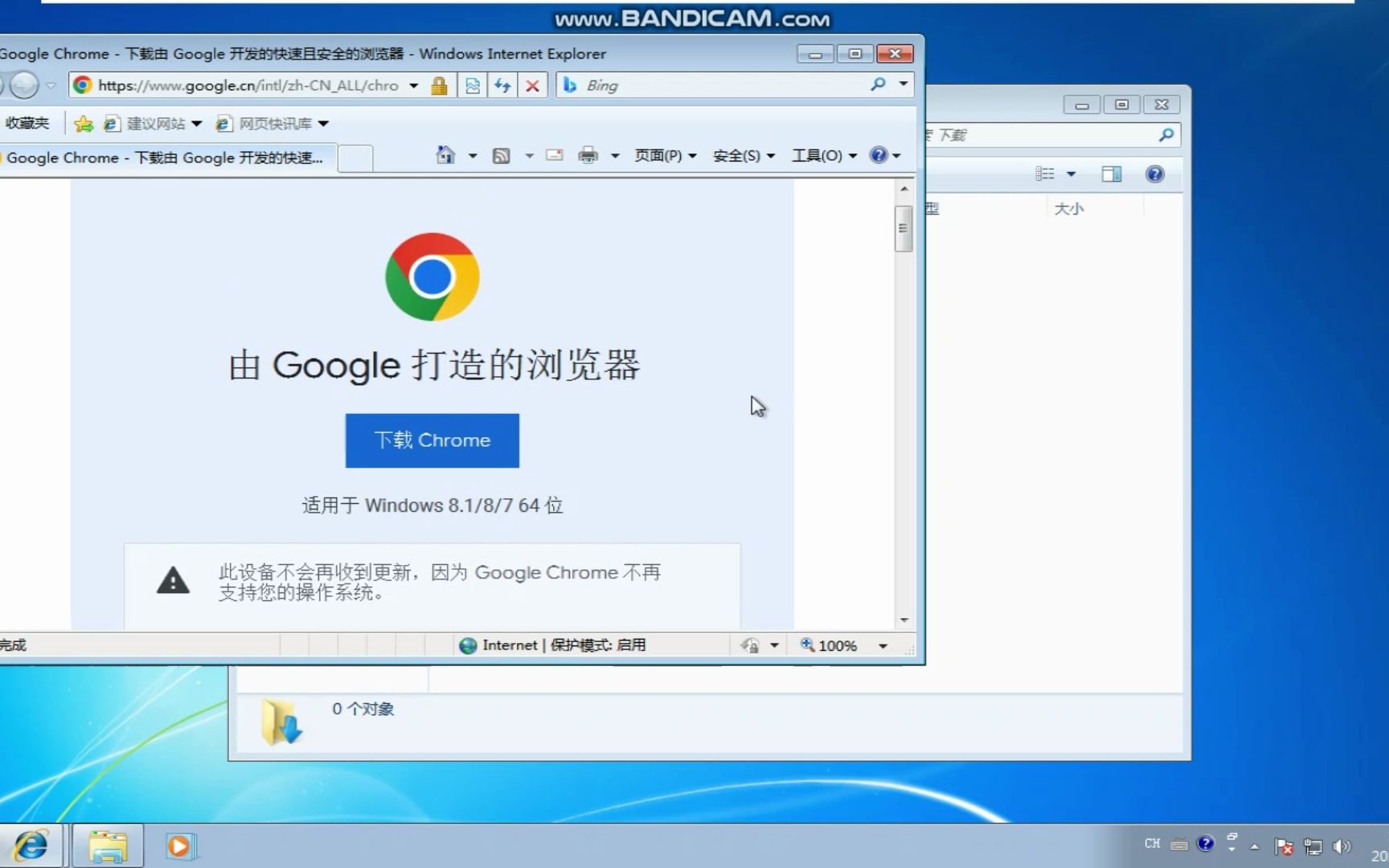Open the IE recent pages dropdown arrow
Image resolution: width=1389 pixels, height=868 pixels.
click(51, 85)
